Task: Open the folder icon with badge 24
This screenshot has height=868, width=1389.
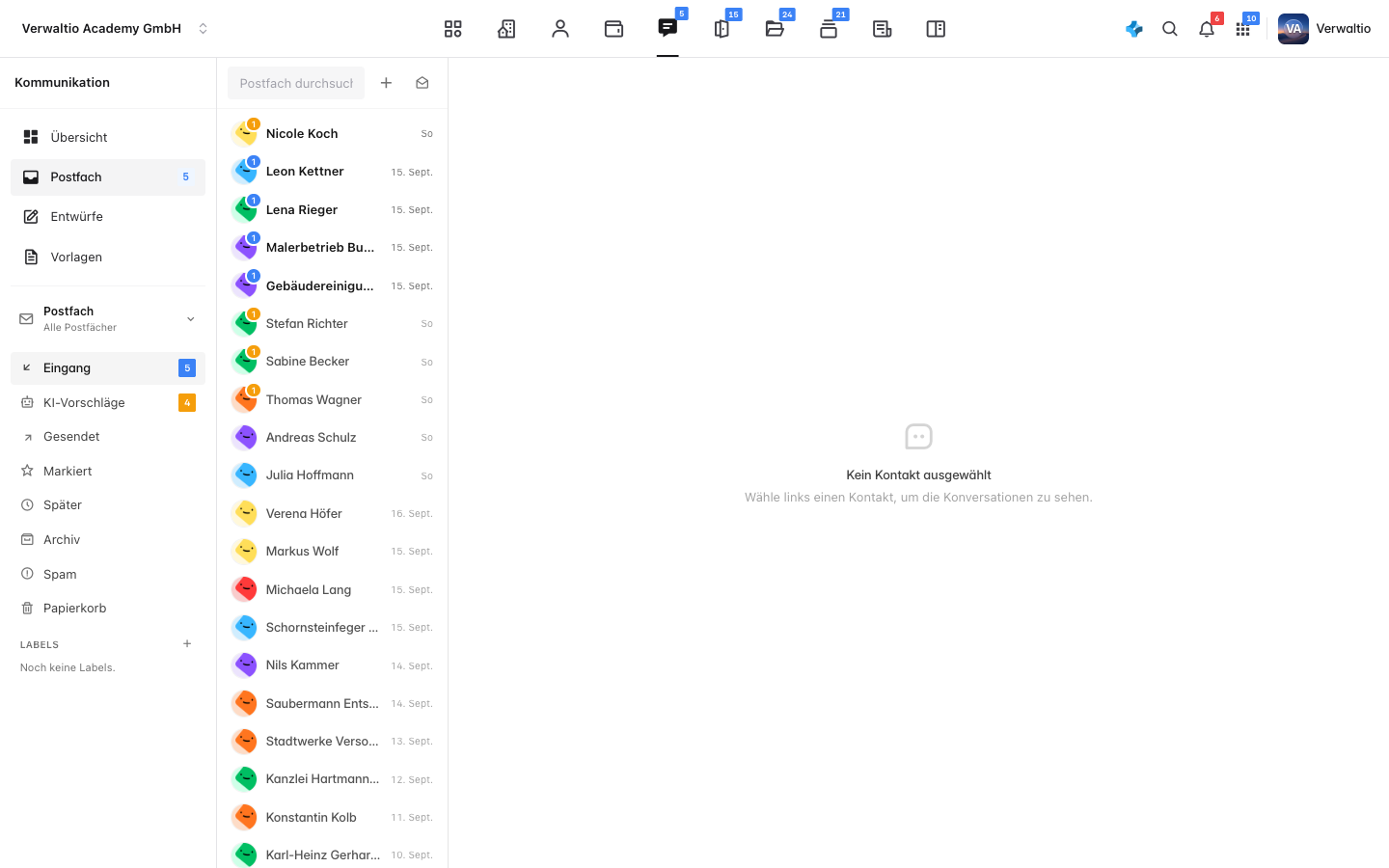Action: pyautogui.click(x=775, y=29)
